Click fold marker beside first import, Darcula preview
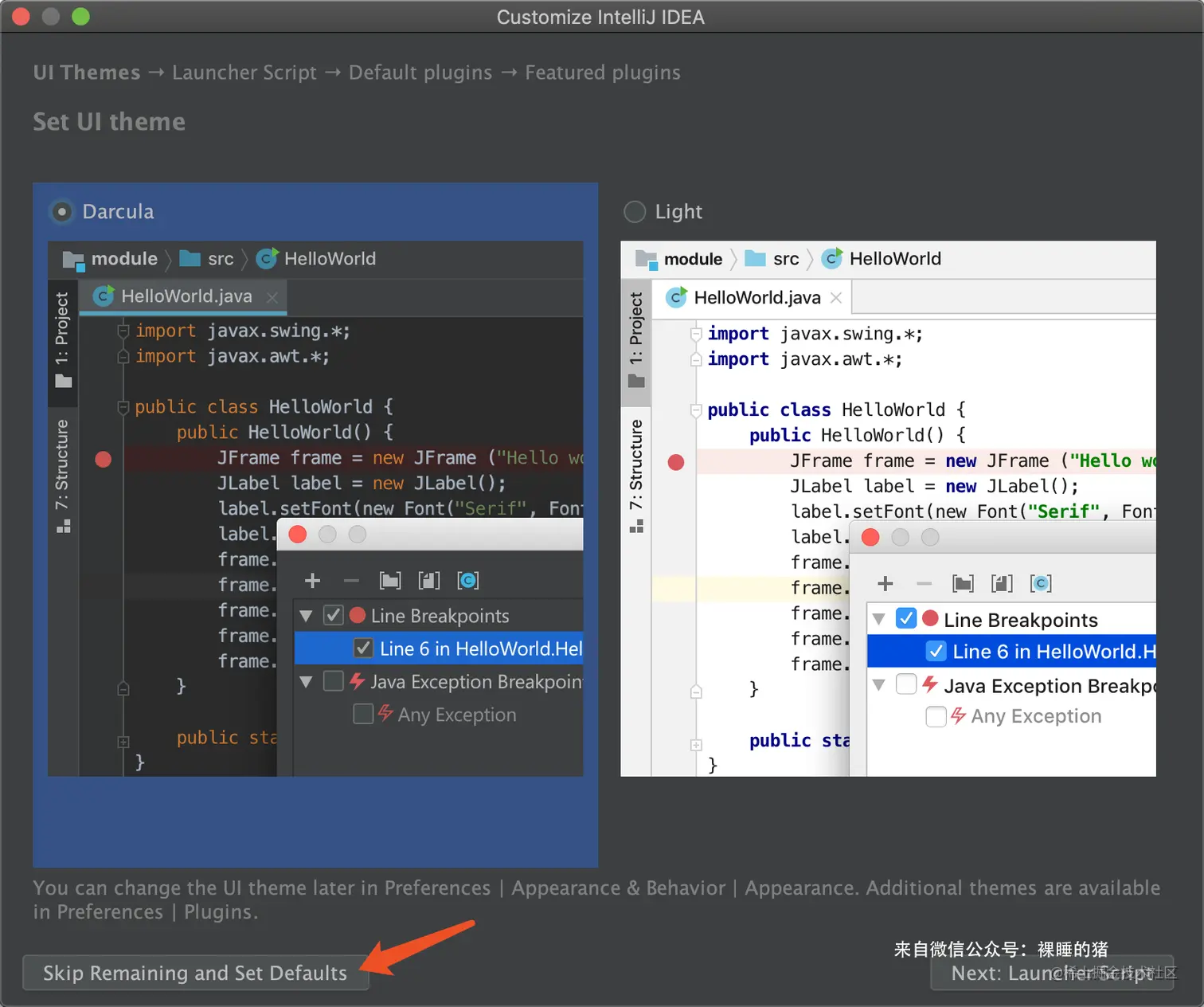This screenshot has width=1204, height=1007. pos(123,330)
